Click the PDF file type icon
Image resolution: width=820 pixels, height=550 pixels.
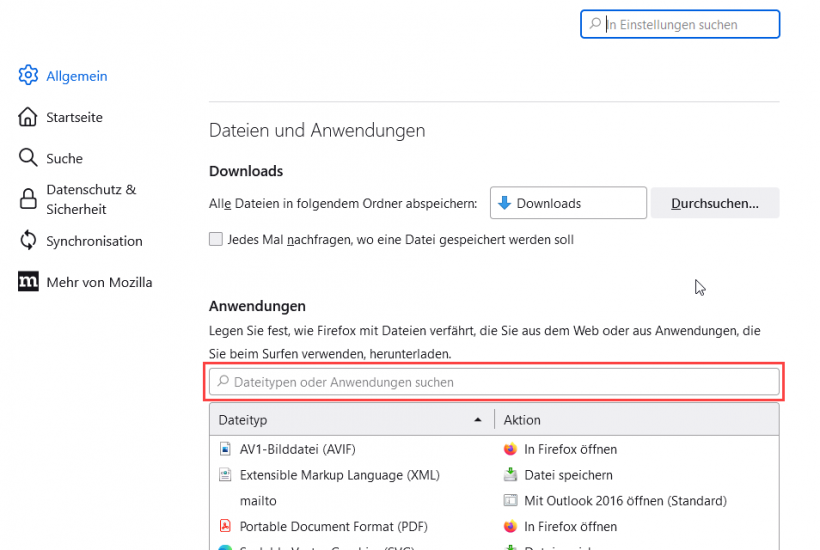[x=225, y=526]
